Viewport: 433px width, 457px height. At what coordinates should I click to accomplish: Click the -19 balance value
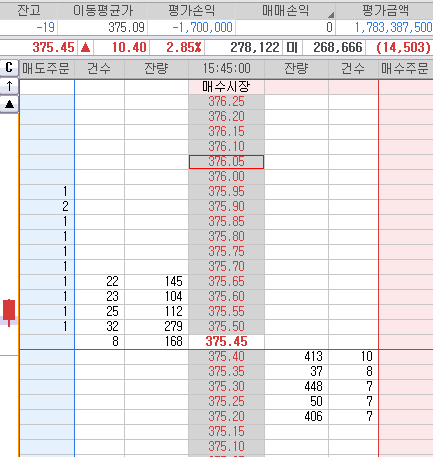(x=45, y=27)
